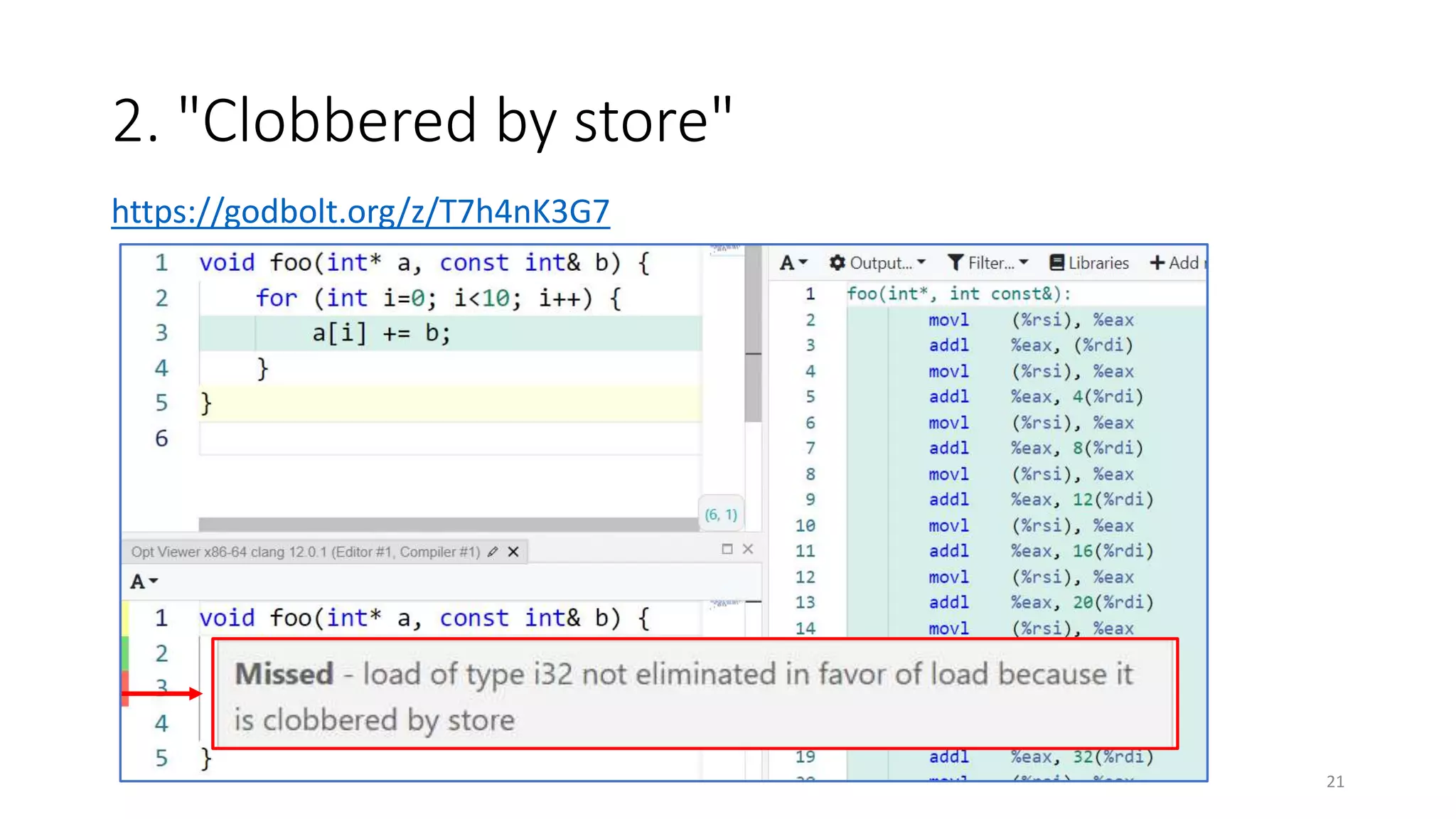Select the Opt Viewer x86-64 clang 12.0.1 tab
The height and width of the screenshot is (819, 1456).
point(306,552)
